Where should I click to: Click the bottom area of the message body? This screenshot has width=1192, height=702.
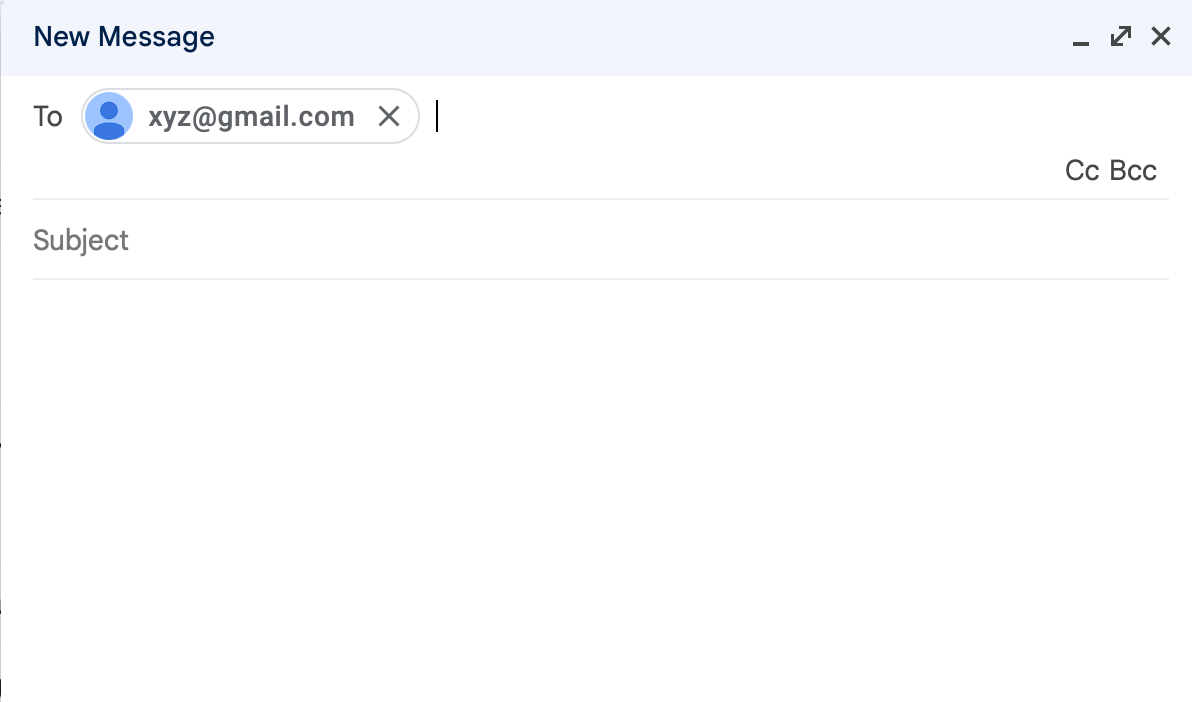(600, 660)
